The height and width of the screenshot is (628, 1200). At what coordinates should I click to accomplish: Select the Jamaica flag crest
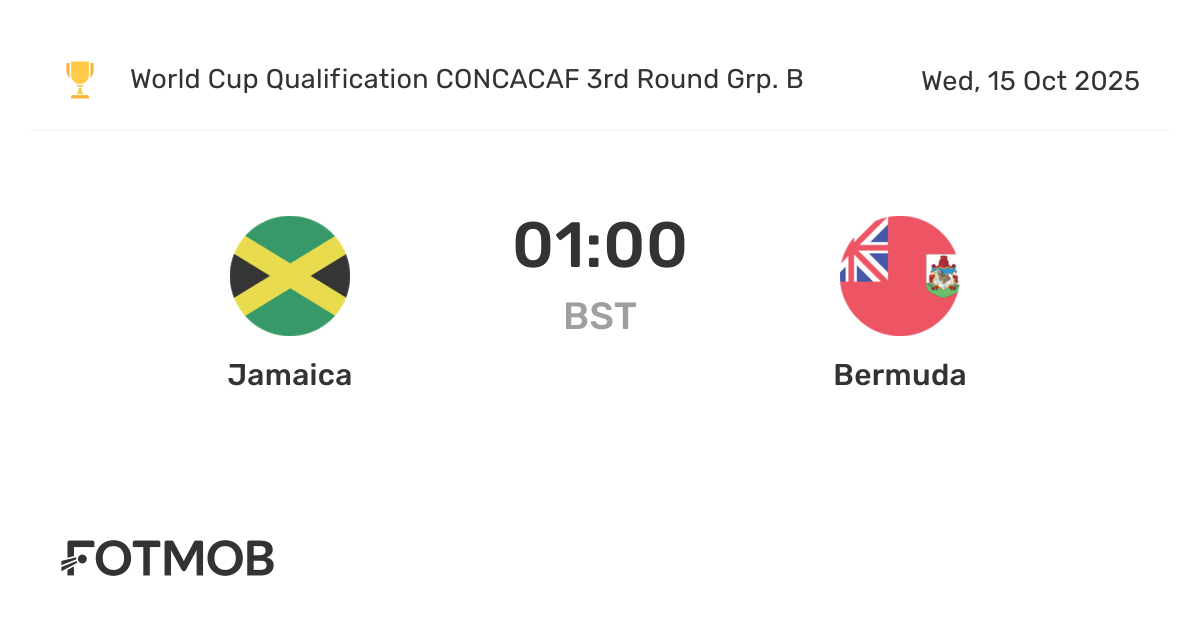290,276
